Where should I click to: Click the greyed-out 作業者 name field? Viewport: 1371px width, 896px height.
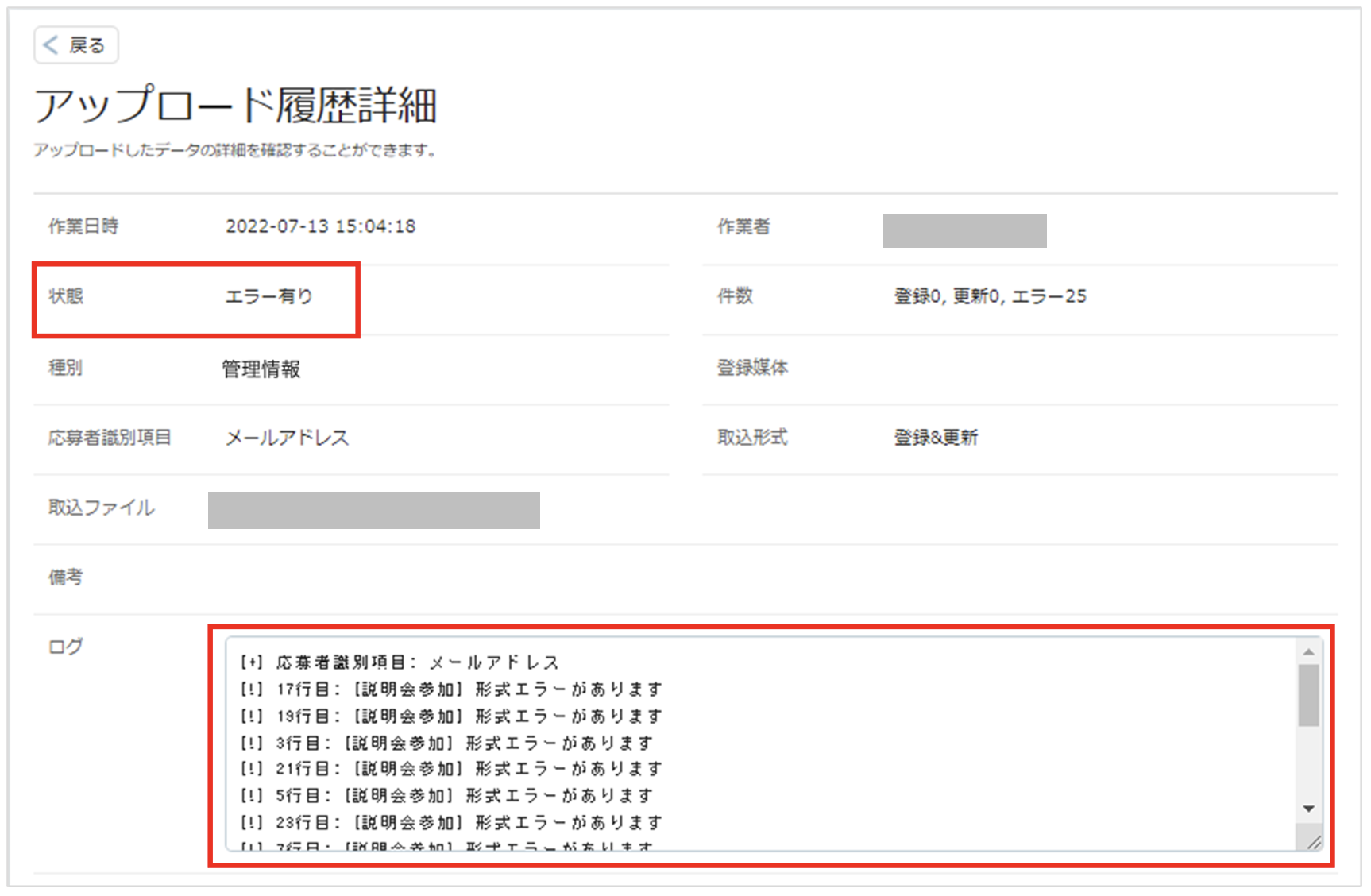coord(965,231)
